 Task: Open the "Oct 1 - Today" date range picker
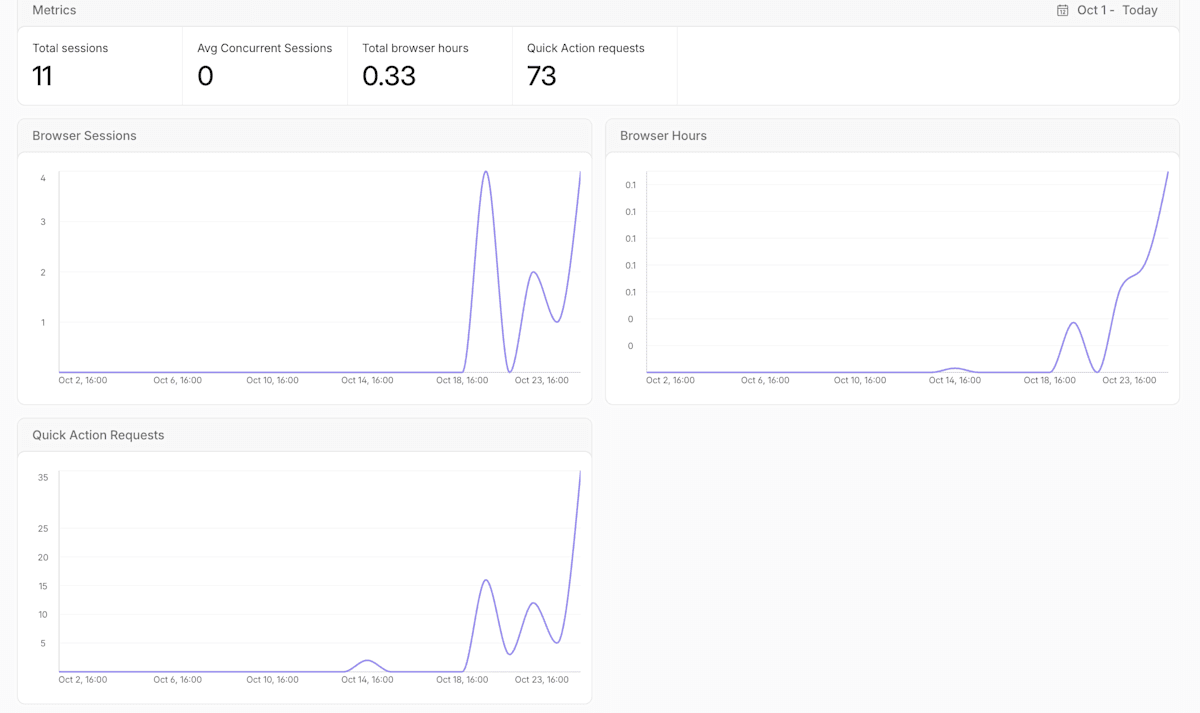pyautogui.click(x=1107, y=10)
